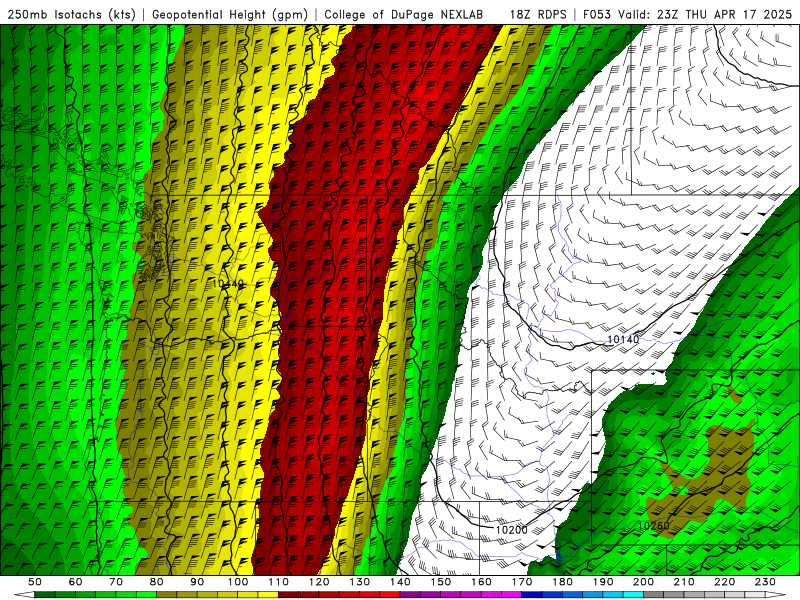Pick the dark blue swatch right after 170
Viewport: 800px width, 600px height.
[532, 595]
